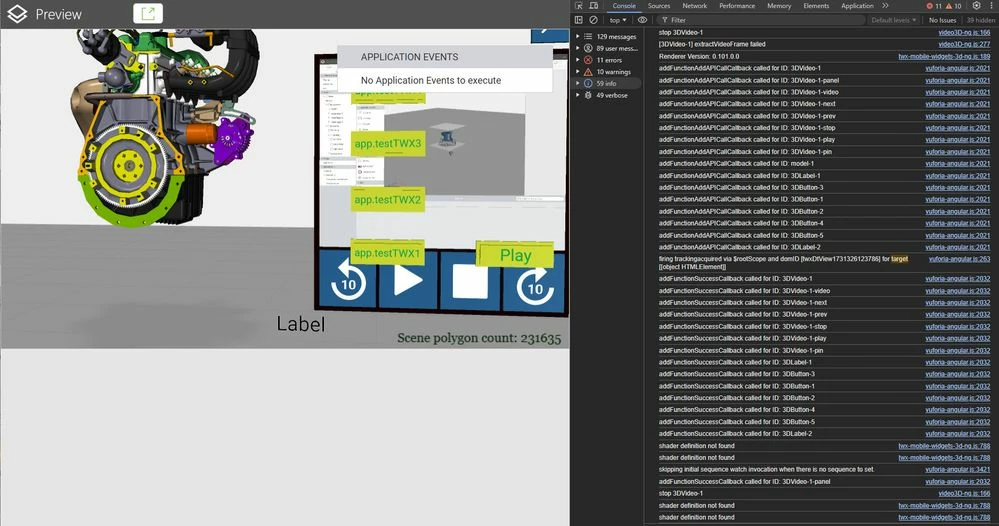Click the 39 hidden messages label
The height and width of the screenshot is (526, 999).
(981, 20)
